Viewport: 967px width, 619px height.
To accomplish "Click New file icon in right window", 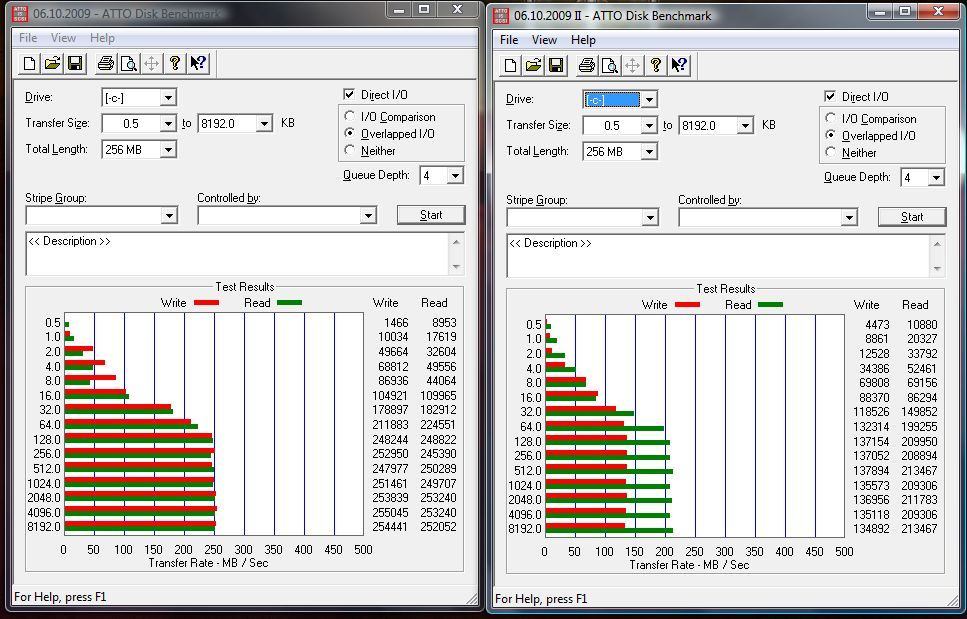I will click(511, 65).
